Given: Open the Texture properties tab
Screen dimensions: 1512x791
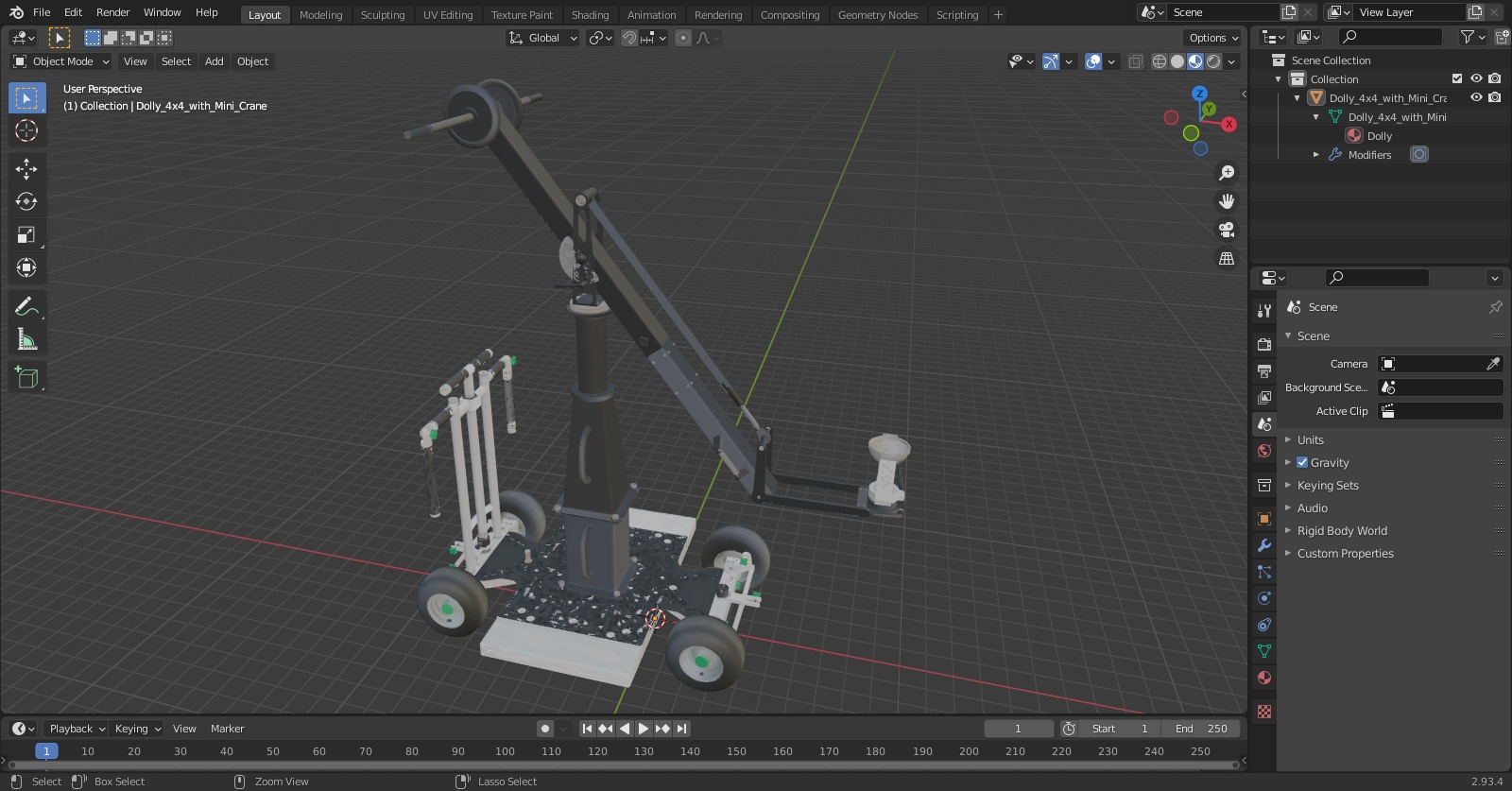Looking at the screenshot, I should click(x=1264, y=712).
